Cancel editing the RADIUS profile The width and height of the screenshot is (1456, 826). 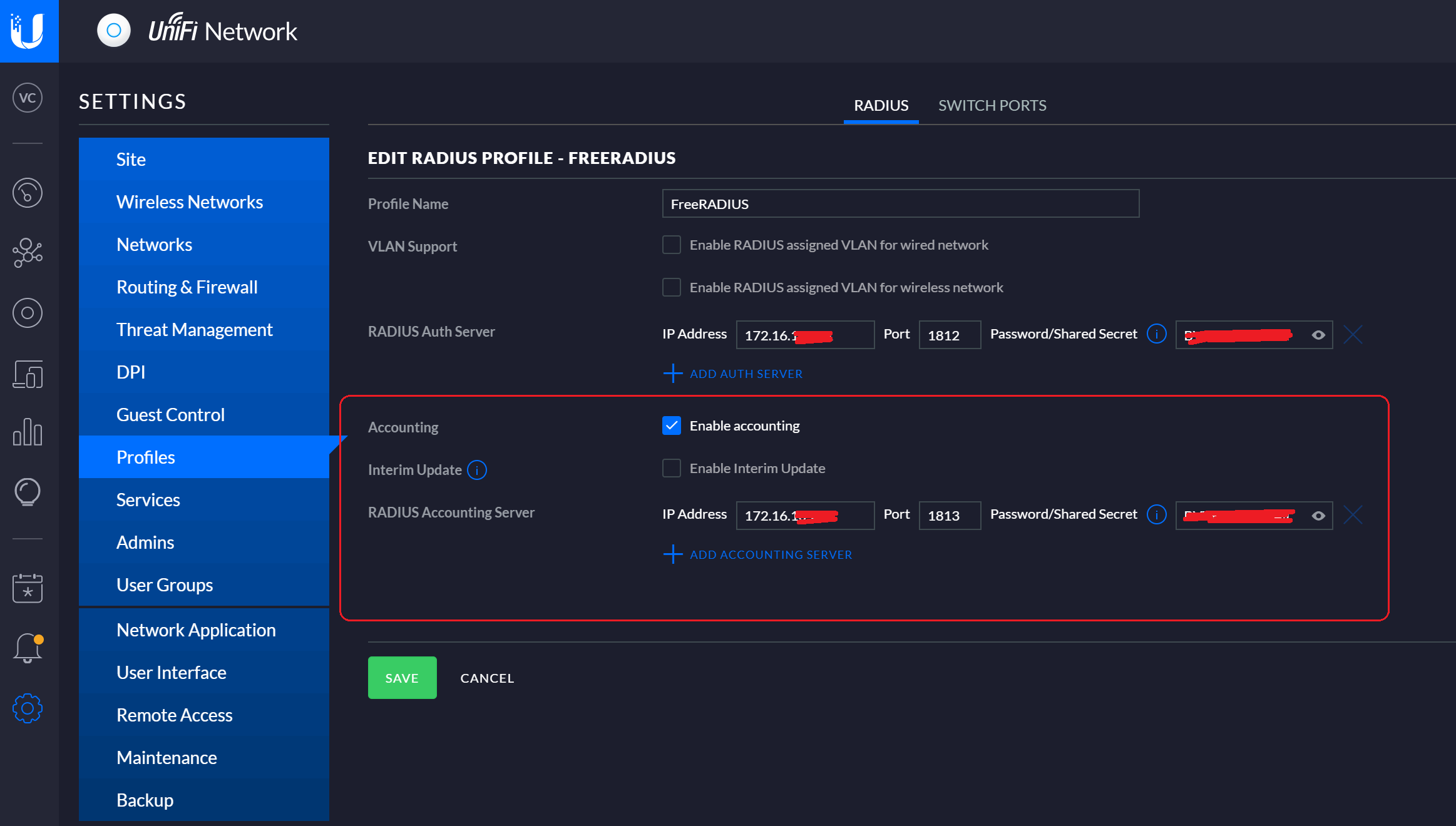click(487, 678)
